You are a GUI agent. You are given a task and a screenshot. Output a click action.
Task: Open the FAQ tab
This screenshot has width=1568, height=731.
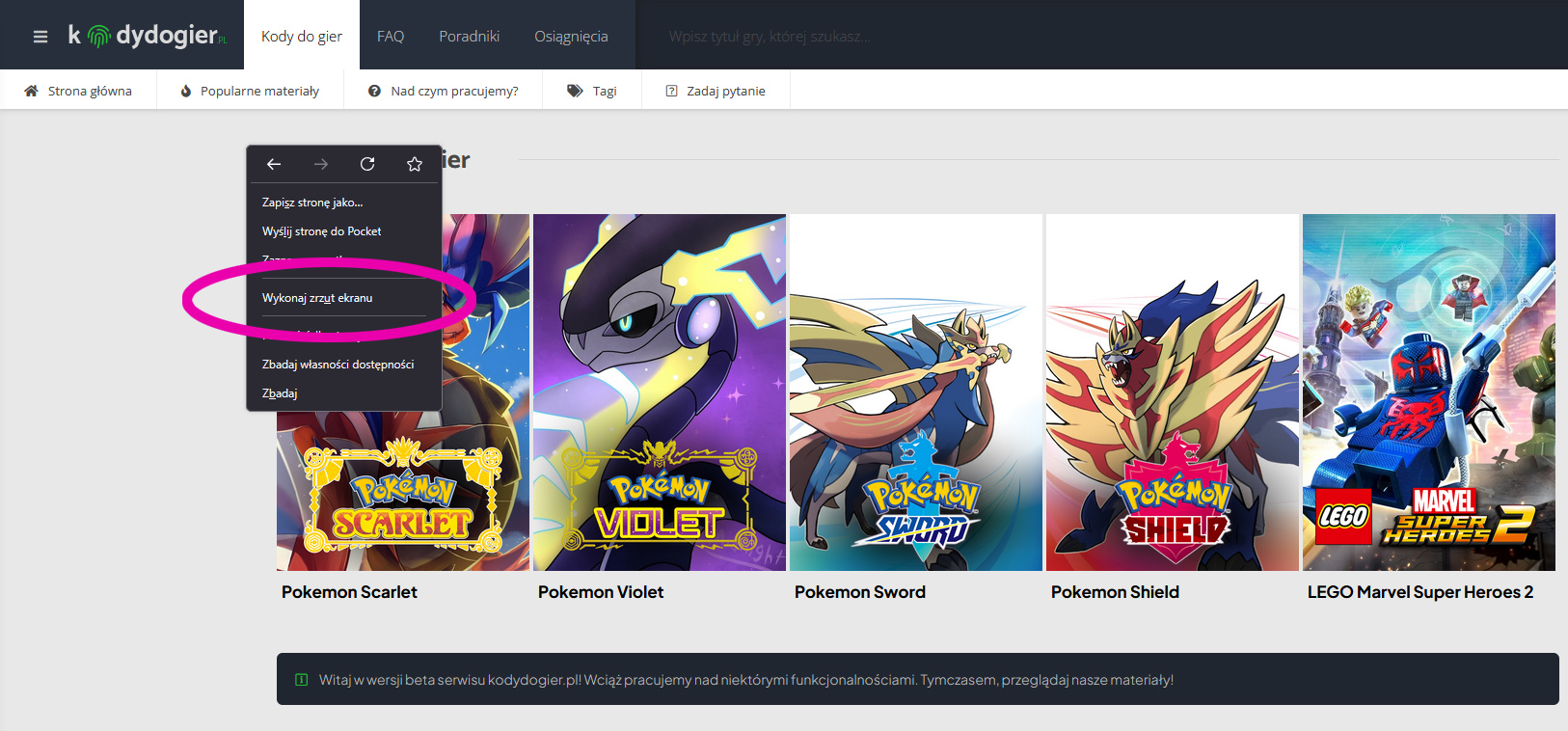391,36
